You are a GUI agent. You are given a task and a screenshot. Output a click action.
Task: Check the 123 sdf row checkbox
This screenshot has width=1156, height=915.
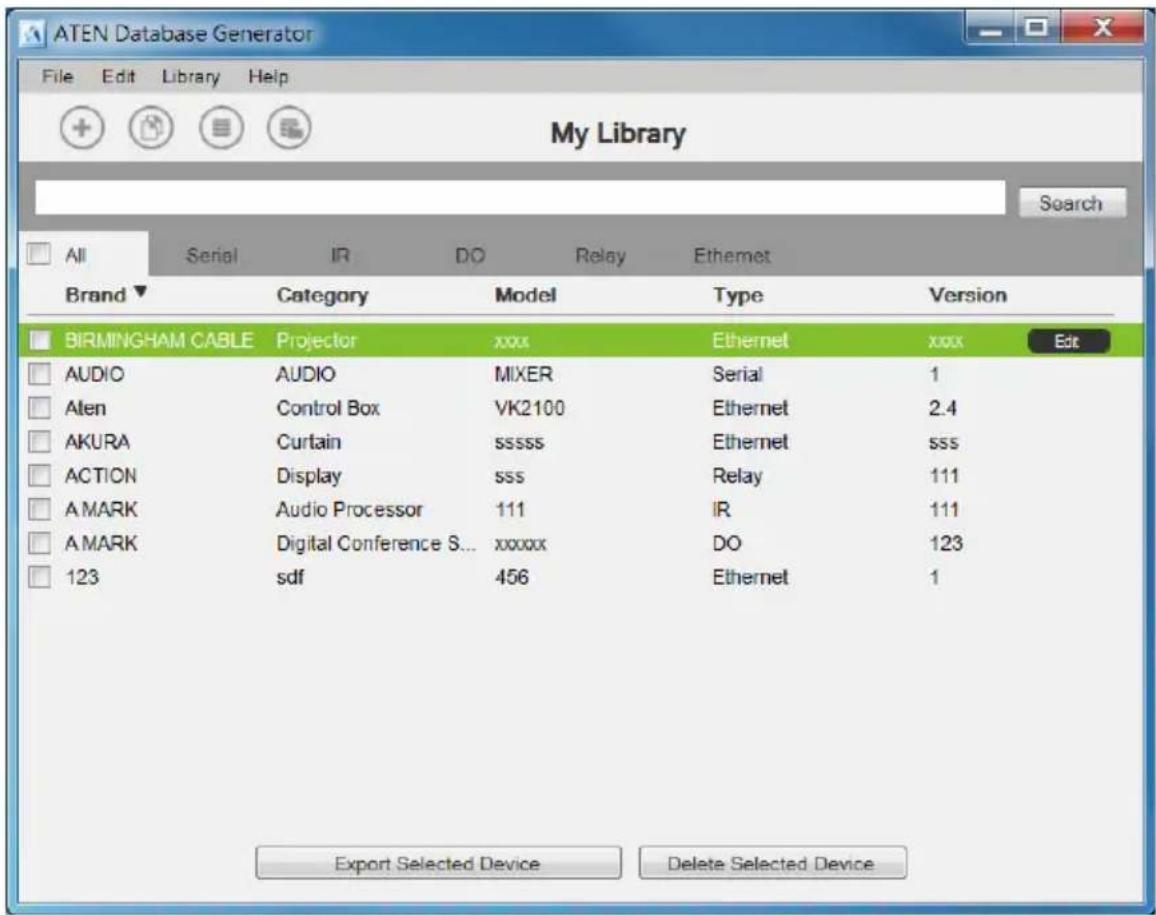tap(39, 577)
